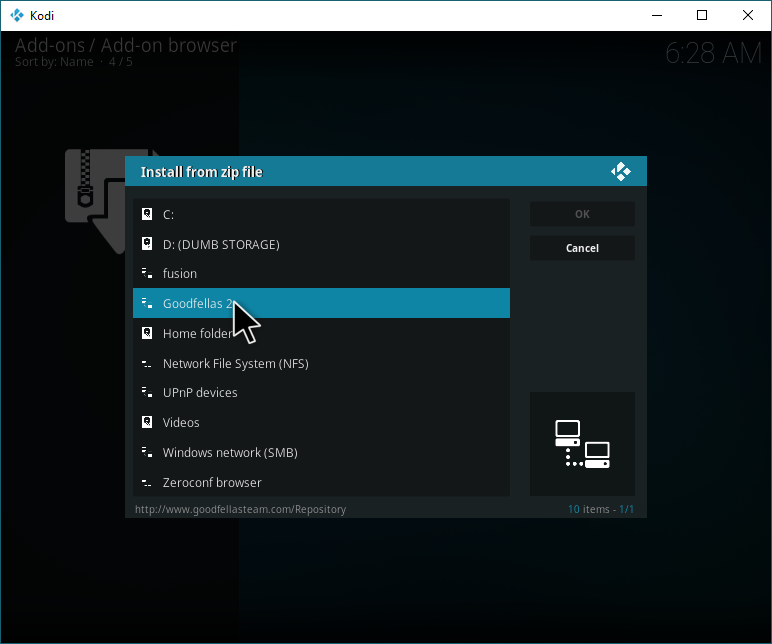Select the fusion source

(x=321, y=273)
